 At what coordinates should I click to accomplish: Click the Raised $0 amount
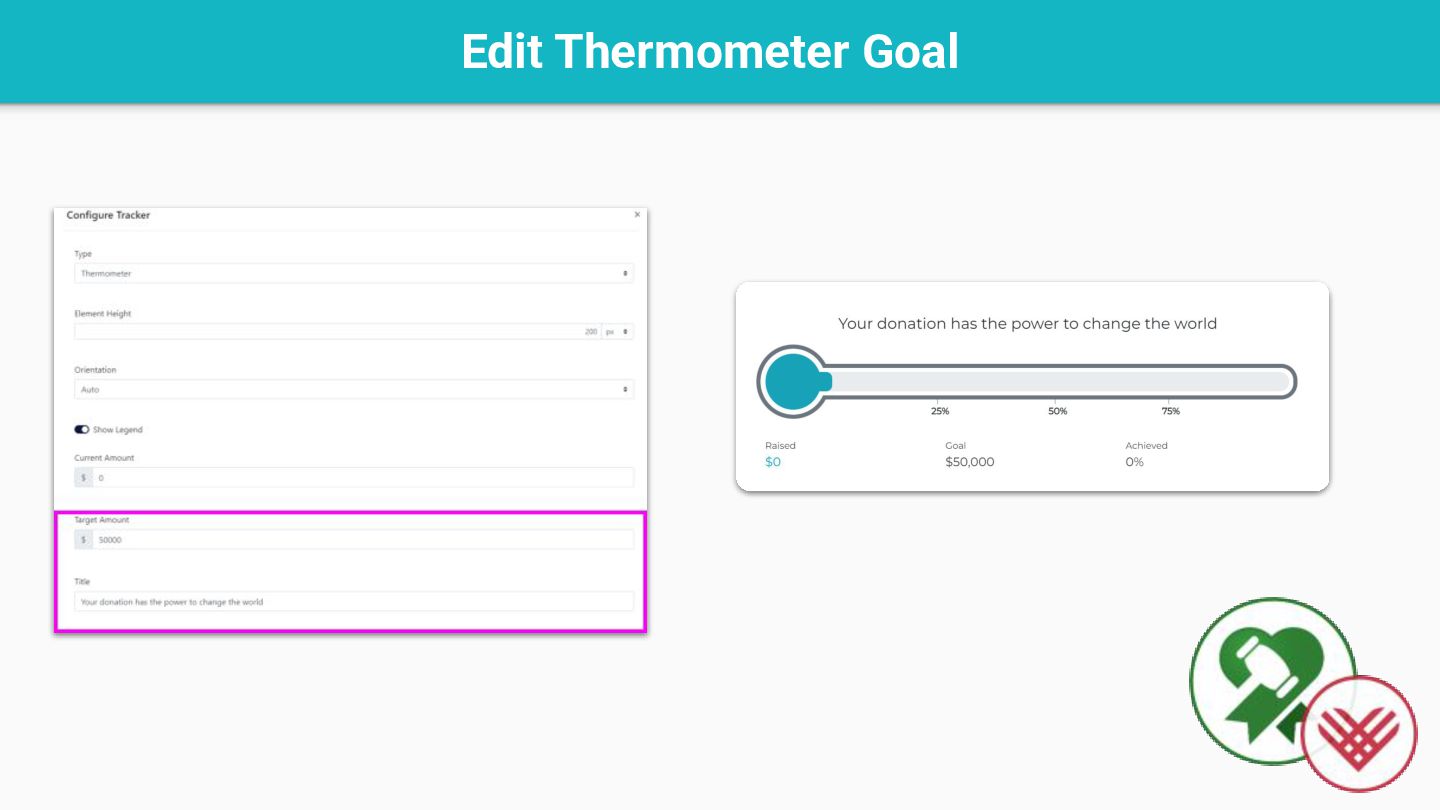coord(773,462)
